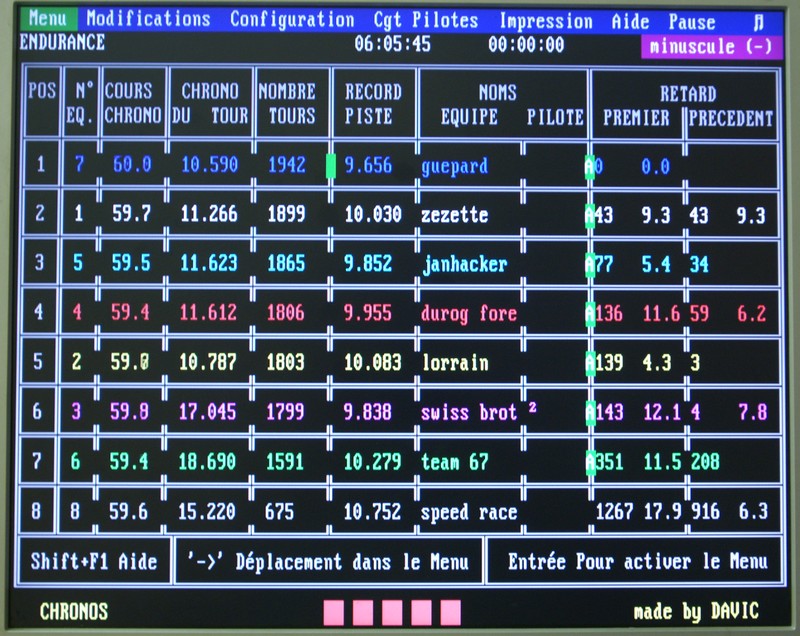
Task: Click Pause in the menu bar
Action: click(692, 21)
